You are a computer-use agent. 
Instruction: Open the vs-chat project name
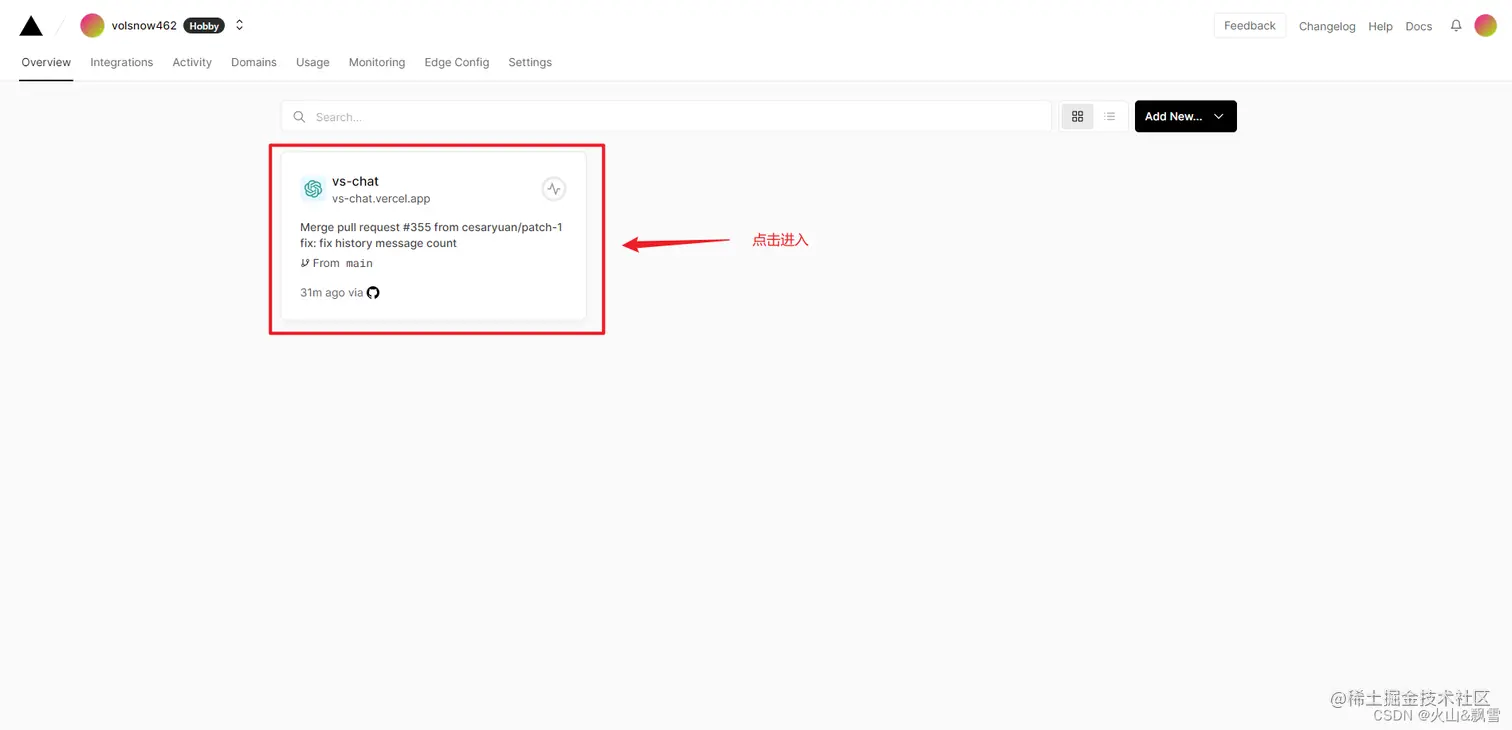[x=355, y=181]
